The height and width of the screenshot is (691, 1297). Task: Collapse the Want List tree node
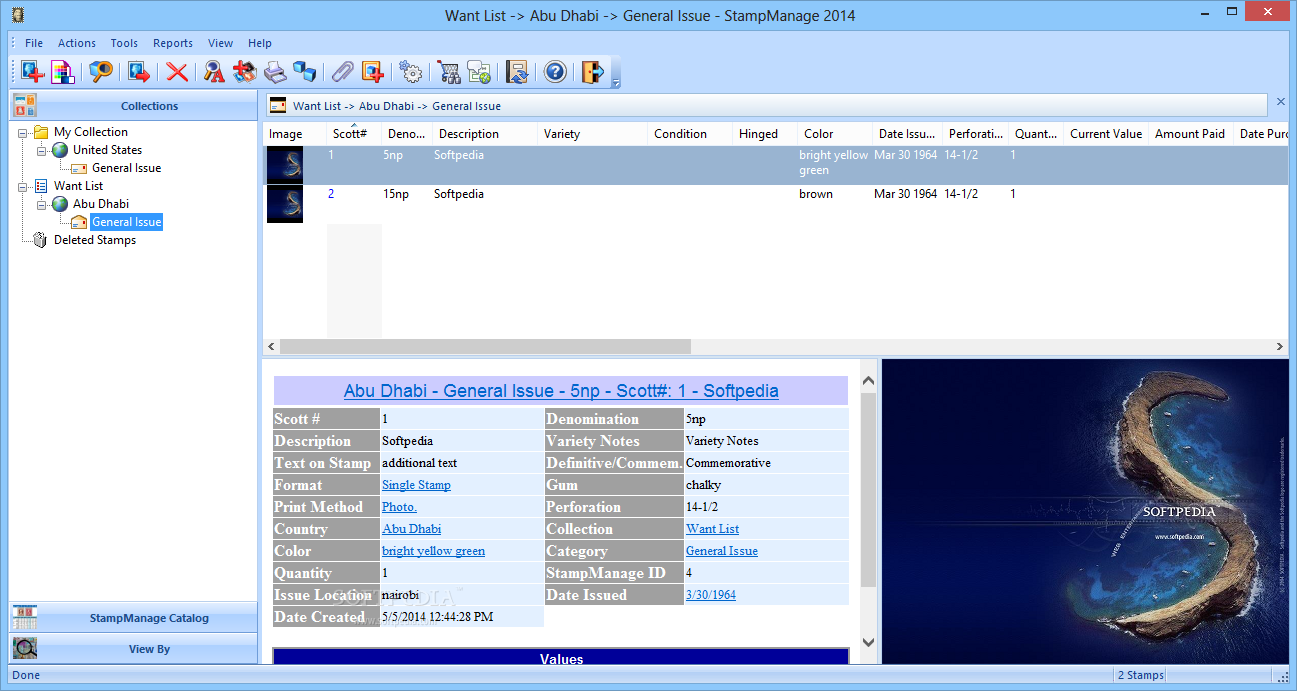pos(23,186)
